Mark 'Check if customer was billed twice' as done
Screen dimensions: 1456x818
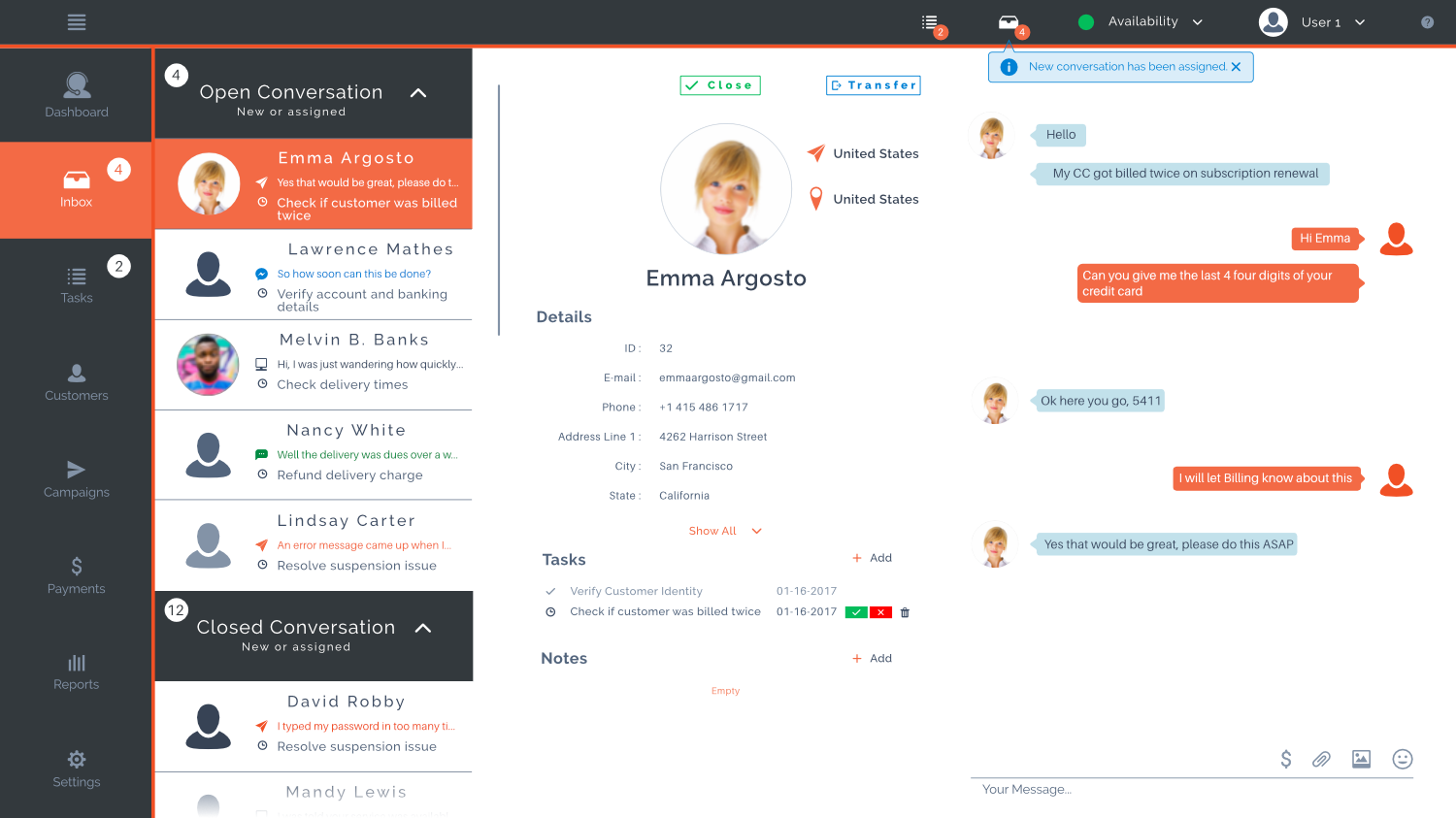coord(855,612)
